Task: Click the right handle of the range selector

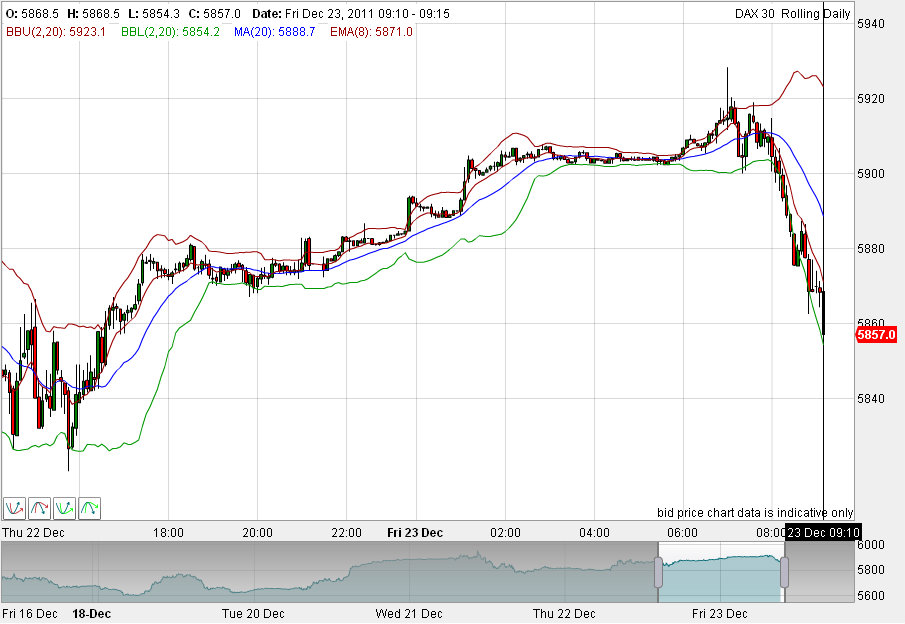Action: 782,570
